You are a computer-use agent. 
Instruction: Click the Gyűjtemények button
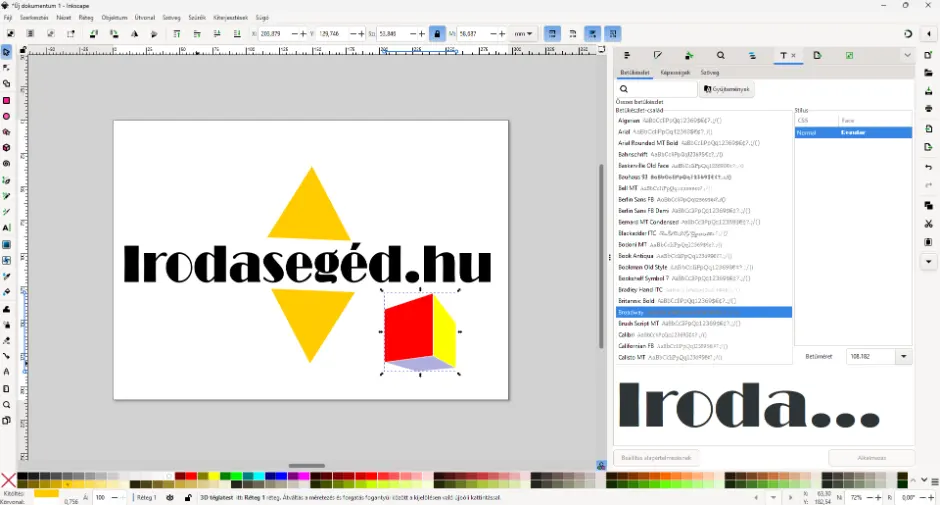point(728,89)
